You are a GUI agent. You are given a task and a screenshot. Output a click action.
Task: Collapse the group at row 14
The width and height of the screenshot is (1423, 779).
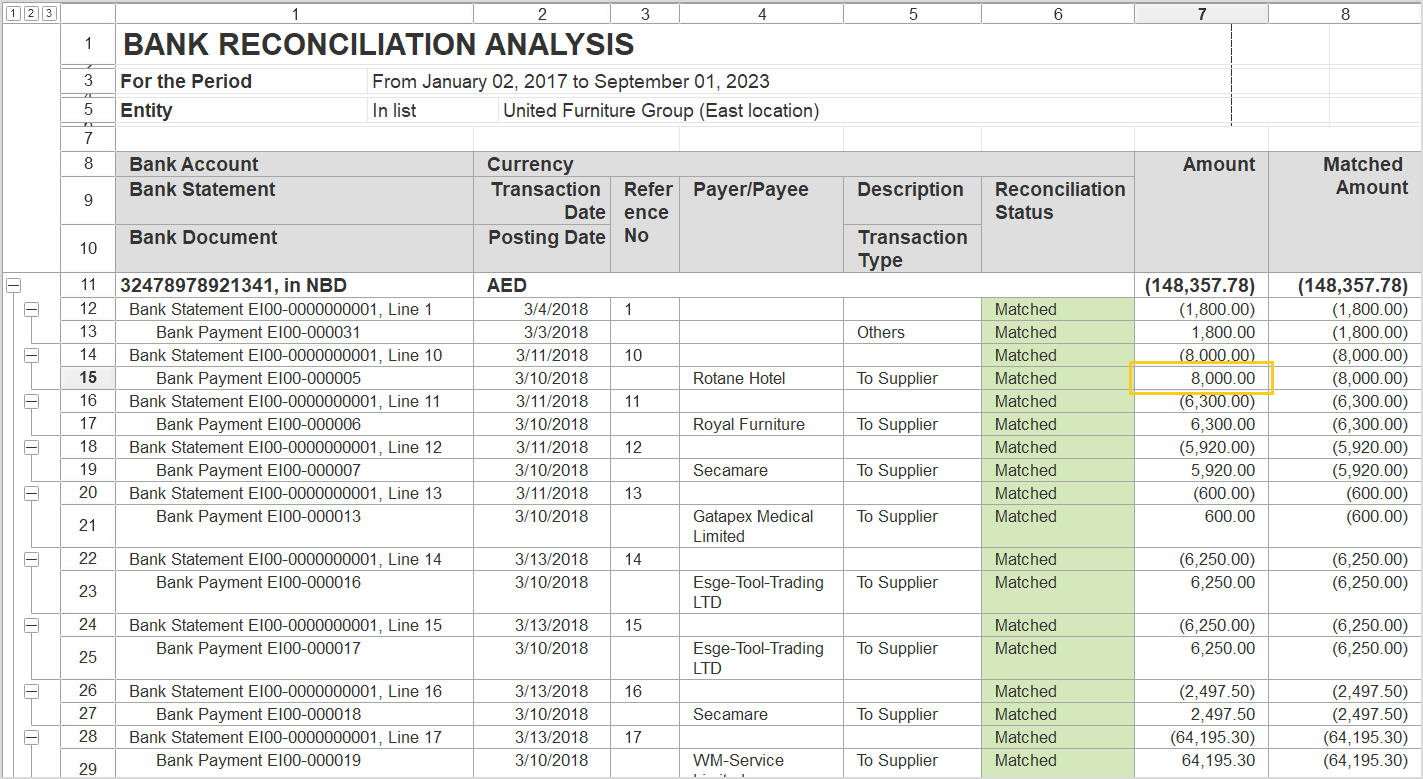[x=31, y=355]
